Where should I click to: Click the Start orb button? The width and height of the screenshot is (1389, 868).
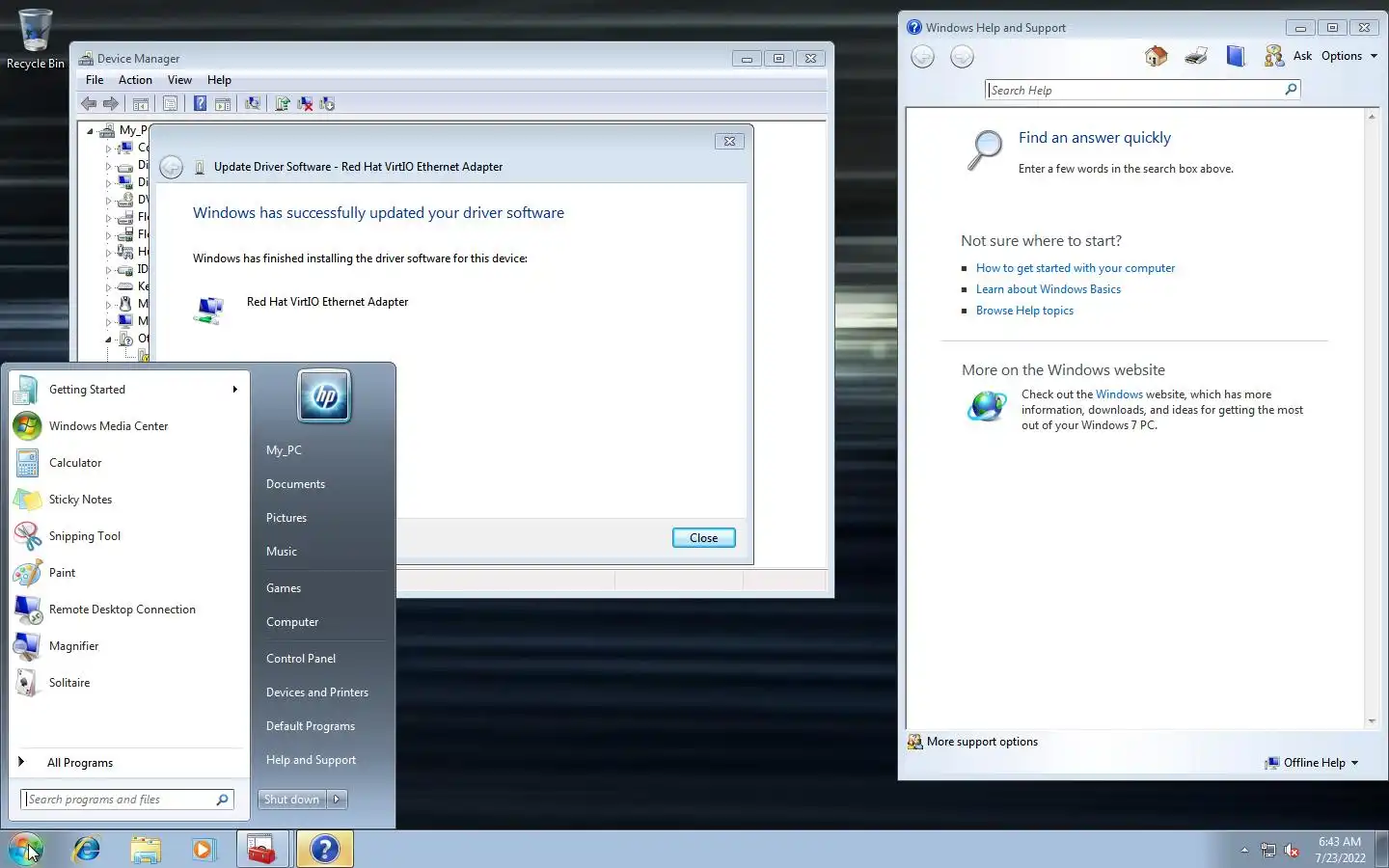pos(26,849)
